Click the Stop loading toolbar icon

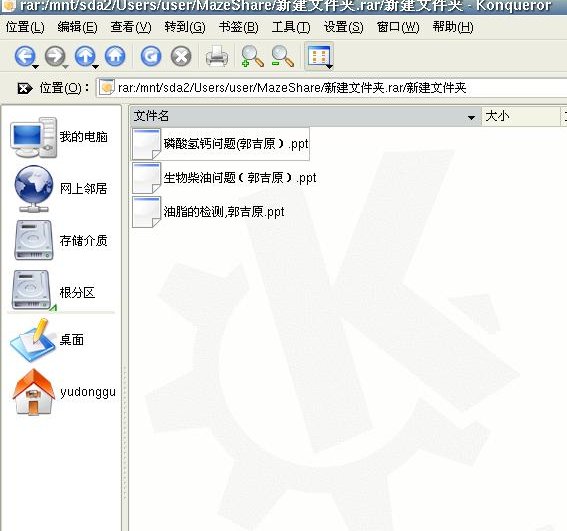181,56
